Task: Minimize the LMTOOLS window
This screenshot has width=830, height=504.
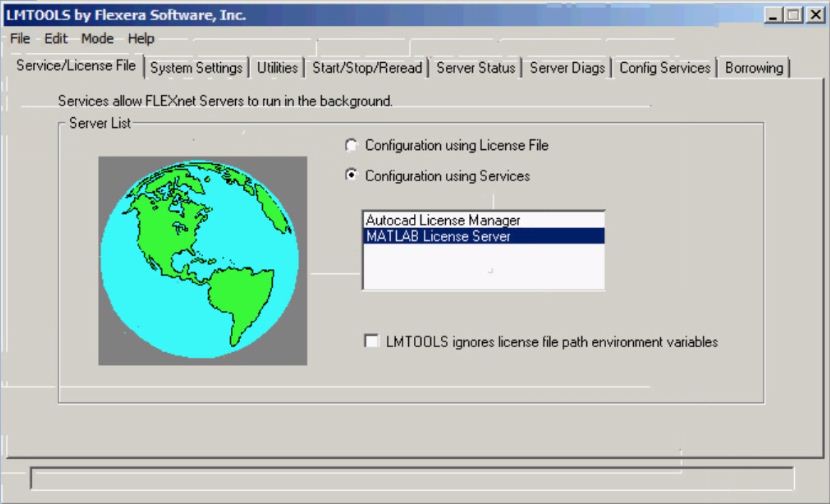Action: [773, 15]
